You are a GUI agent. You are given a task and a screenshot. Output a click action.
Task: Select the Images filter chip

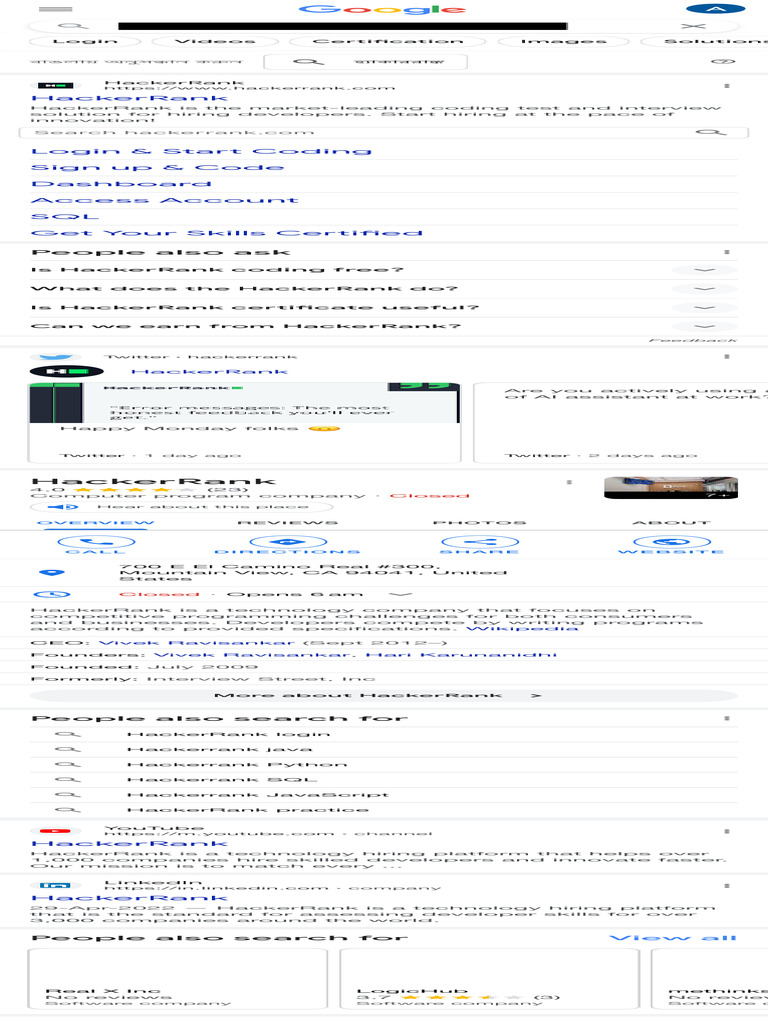pos(564,41)
